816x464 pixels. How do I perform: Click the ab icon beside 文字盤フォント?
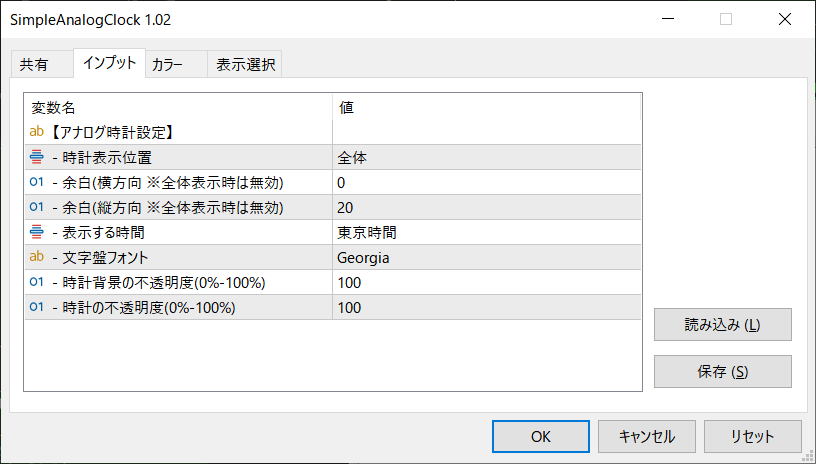pos(37,257)
